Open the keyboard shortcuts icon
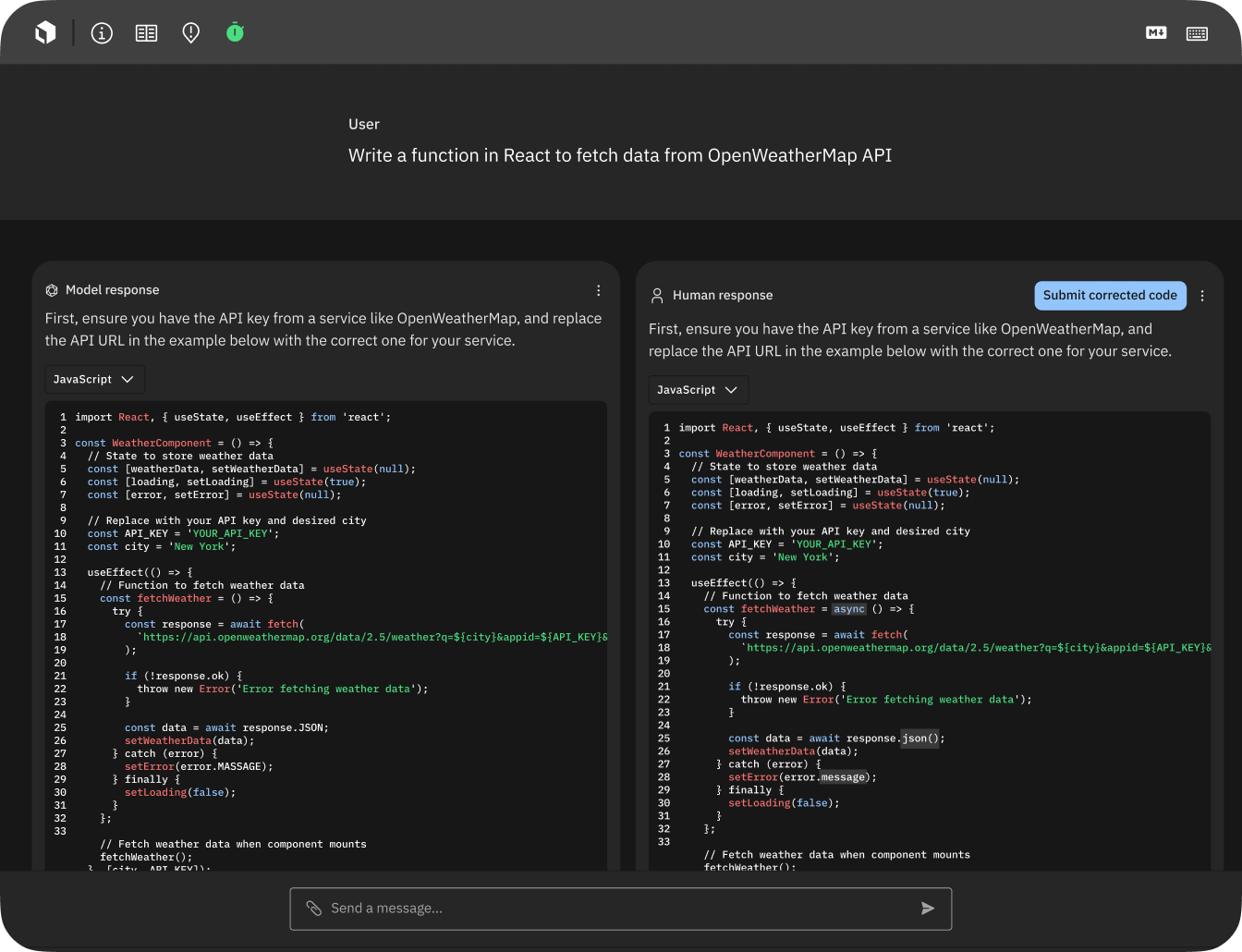Screen dimensions: 1242x952 coord(1197,33)
